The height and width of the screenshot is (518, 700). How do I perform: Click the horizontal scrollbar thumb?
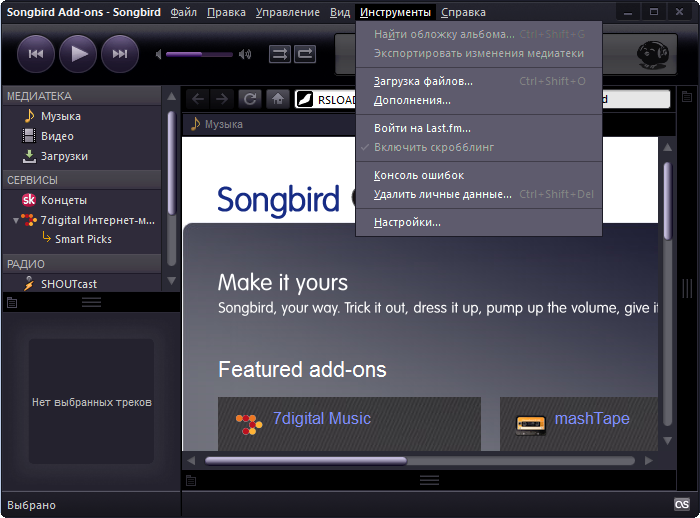[306, 461]
